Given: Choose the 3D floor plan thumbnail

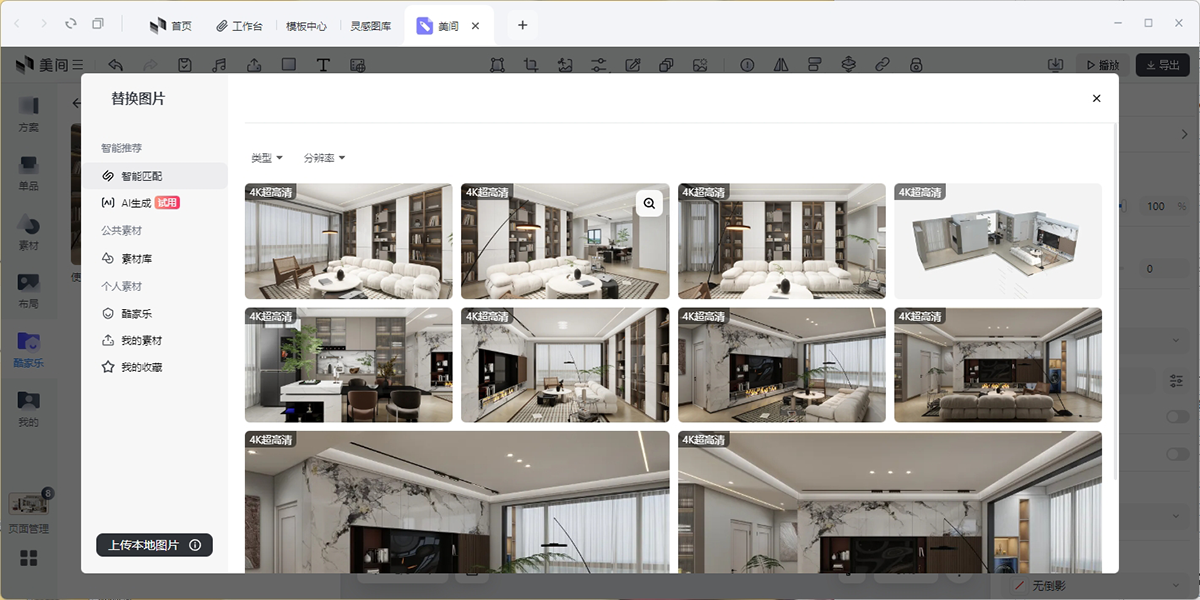Looking at the screenshot, I should point(997,241).
